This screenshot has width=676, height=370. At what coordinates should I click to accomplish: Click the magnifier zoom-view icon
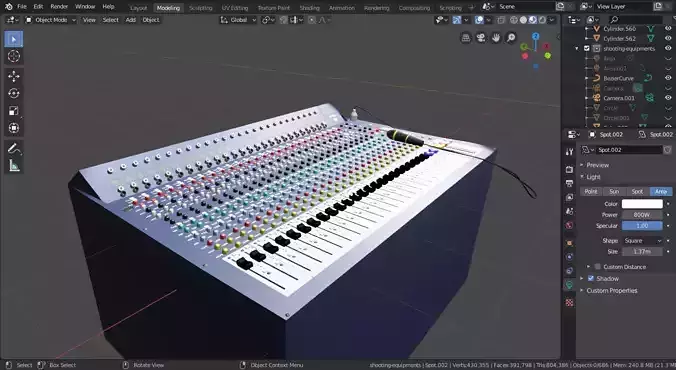(511, 38)
